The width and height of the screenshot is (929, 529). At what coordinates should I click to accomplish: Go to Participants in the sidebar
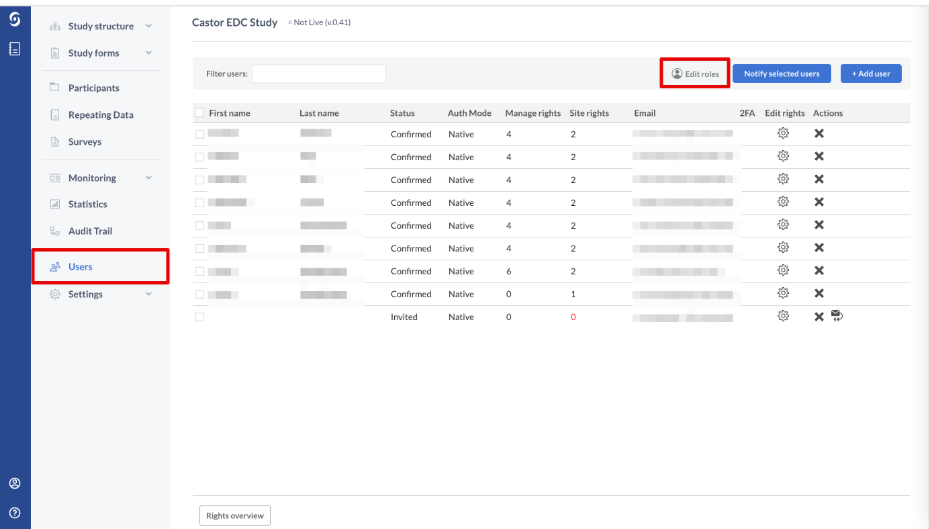coord(94,88)
